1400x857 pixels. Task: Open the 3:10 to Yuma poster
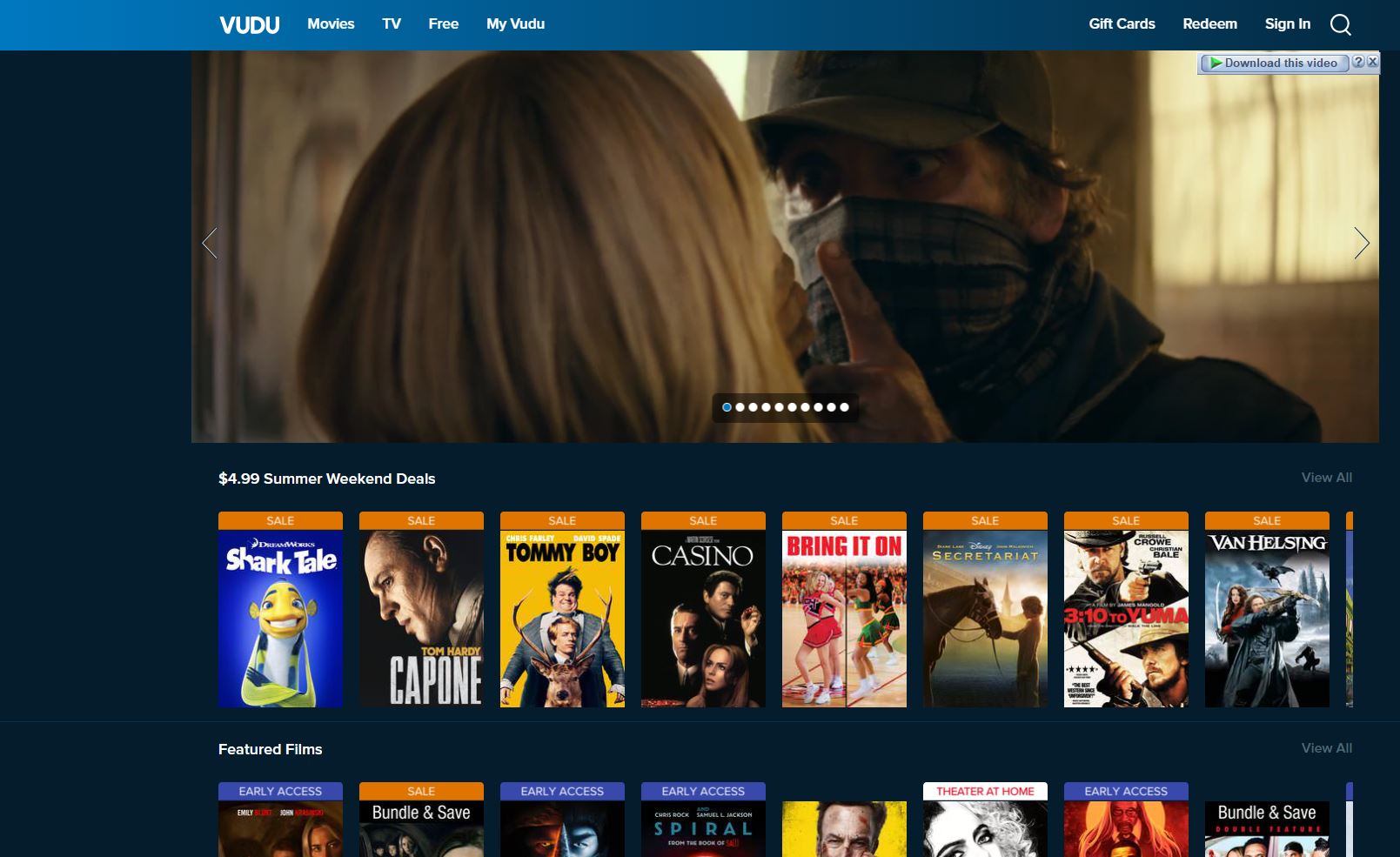(1126, 609)
